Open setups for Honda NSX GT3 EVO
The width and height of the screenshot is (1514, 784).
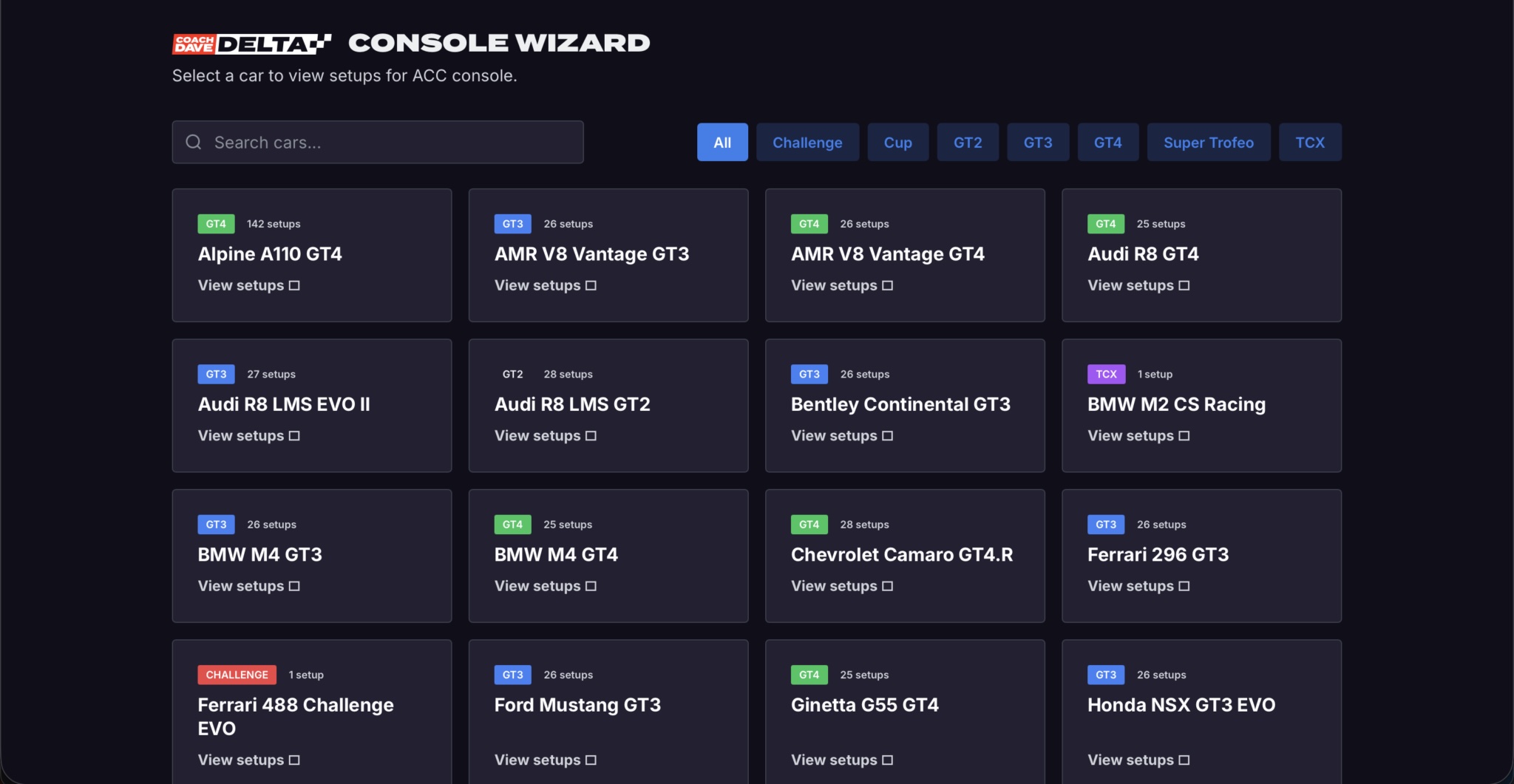[1138, 760]
